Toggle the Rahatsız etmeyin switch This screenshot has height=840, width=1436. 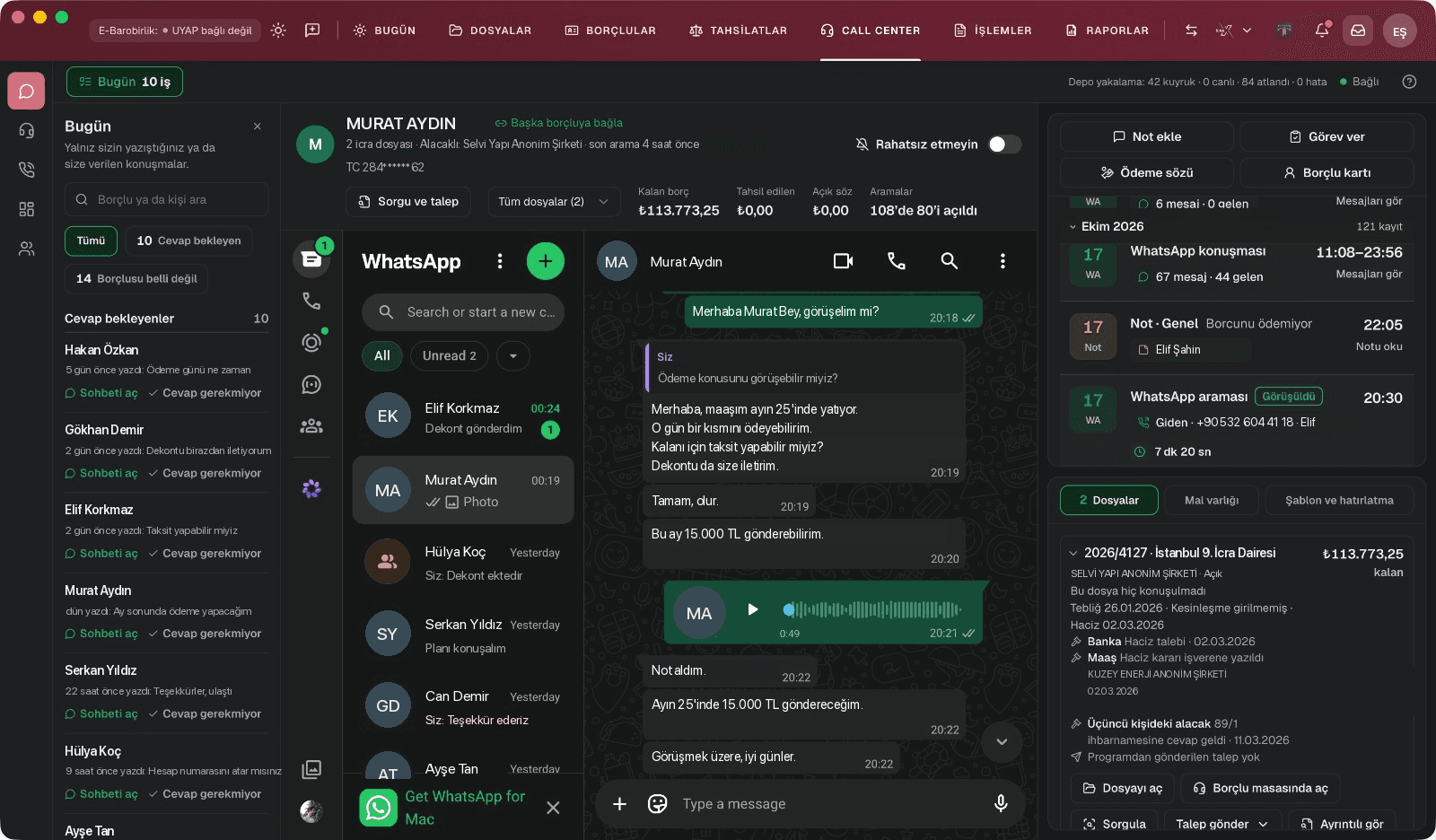pos(1004,144)
